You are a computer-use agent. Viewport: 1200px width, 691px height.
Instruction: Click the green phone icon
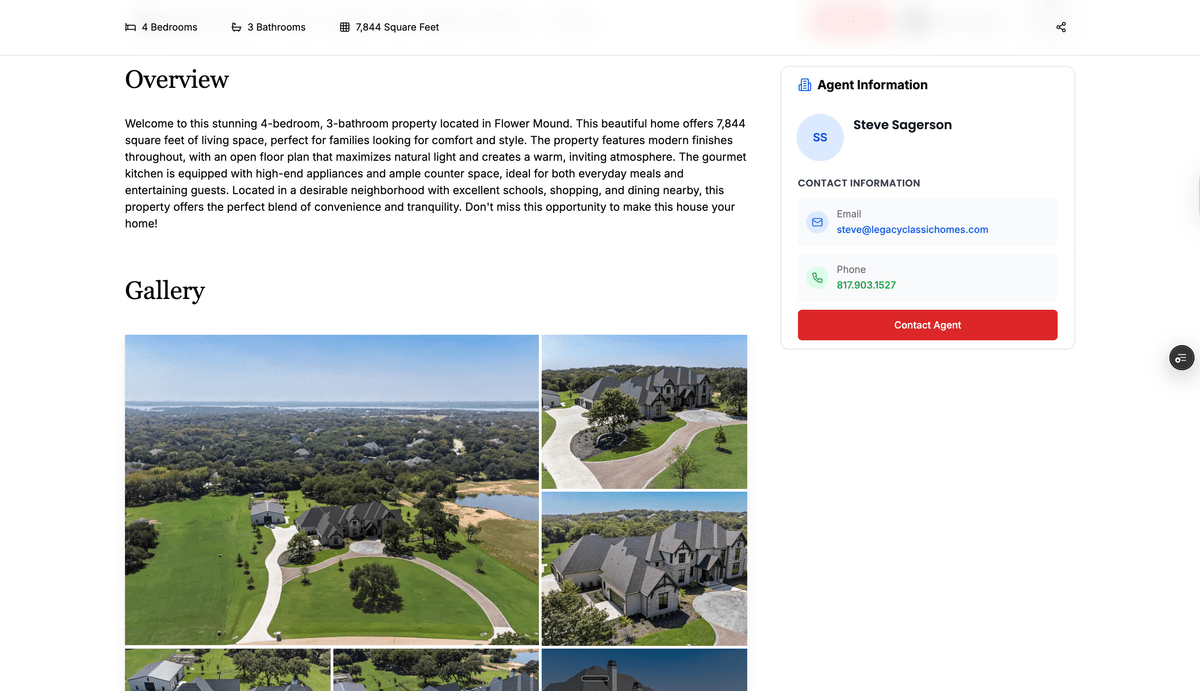tap(818, 278)
